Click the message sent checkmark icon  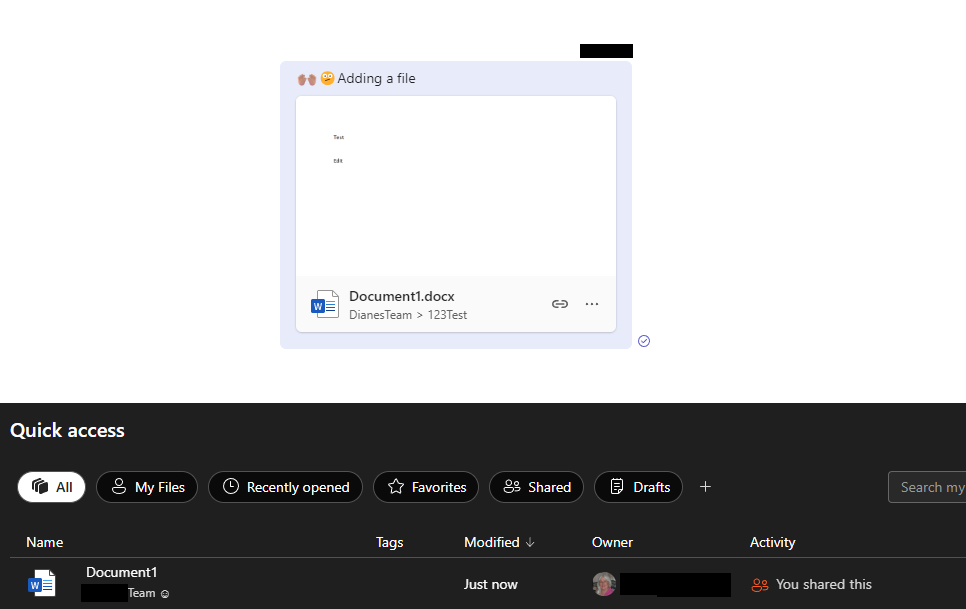(x=644, y=341)
